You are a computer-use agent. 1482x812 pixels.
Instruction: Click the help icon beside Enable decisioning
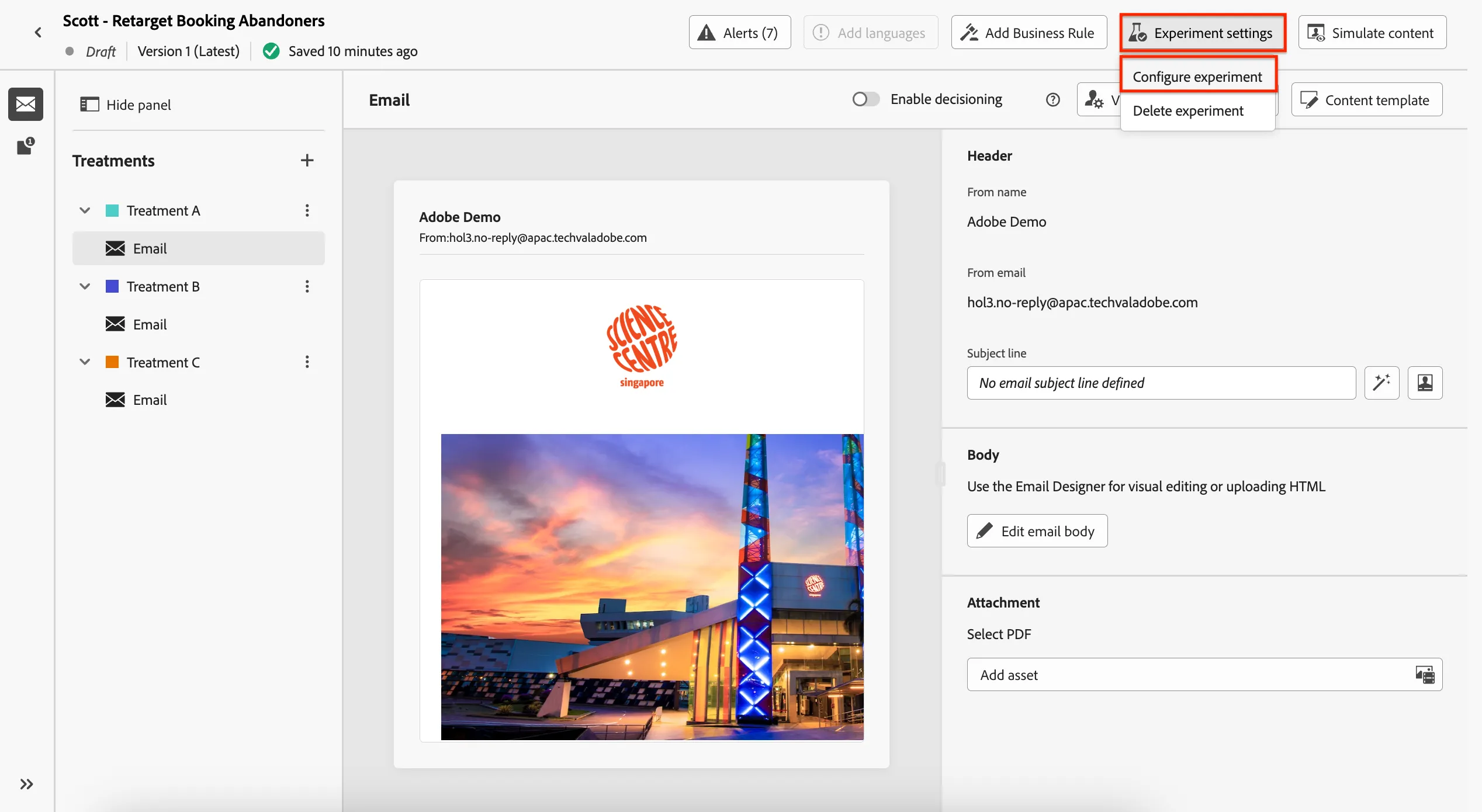pyautogui.click(x=1052, y=100)
